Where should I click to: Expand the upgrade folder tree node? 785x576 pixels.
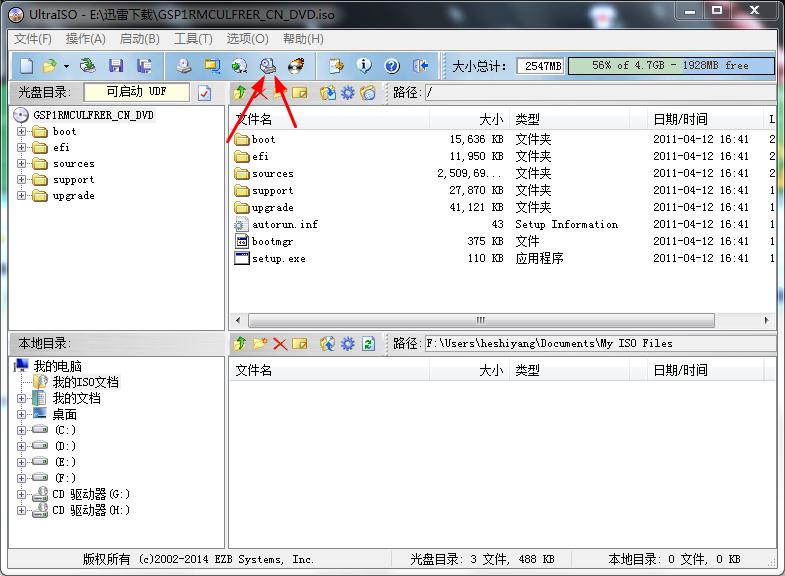click(x=21, y=196)
